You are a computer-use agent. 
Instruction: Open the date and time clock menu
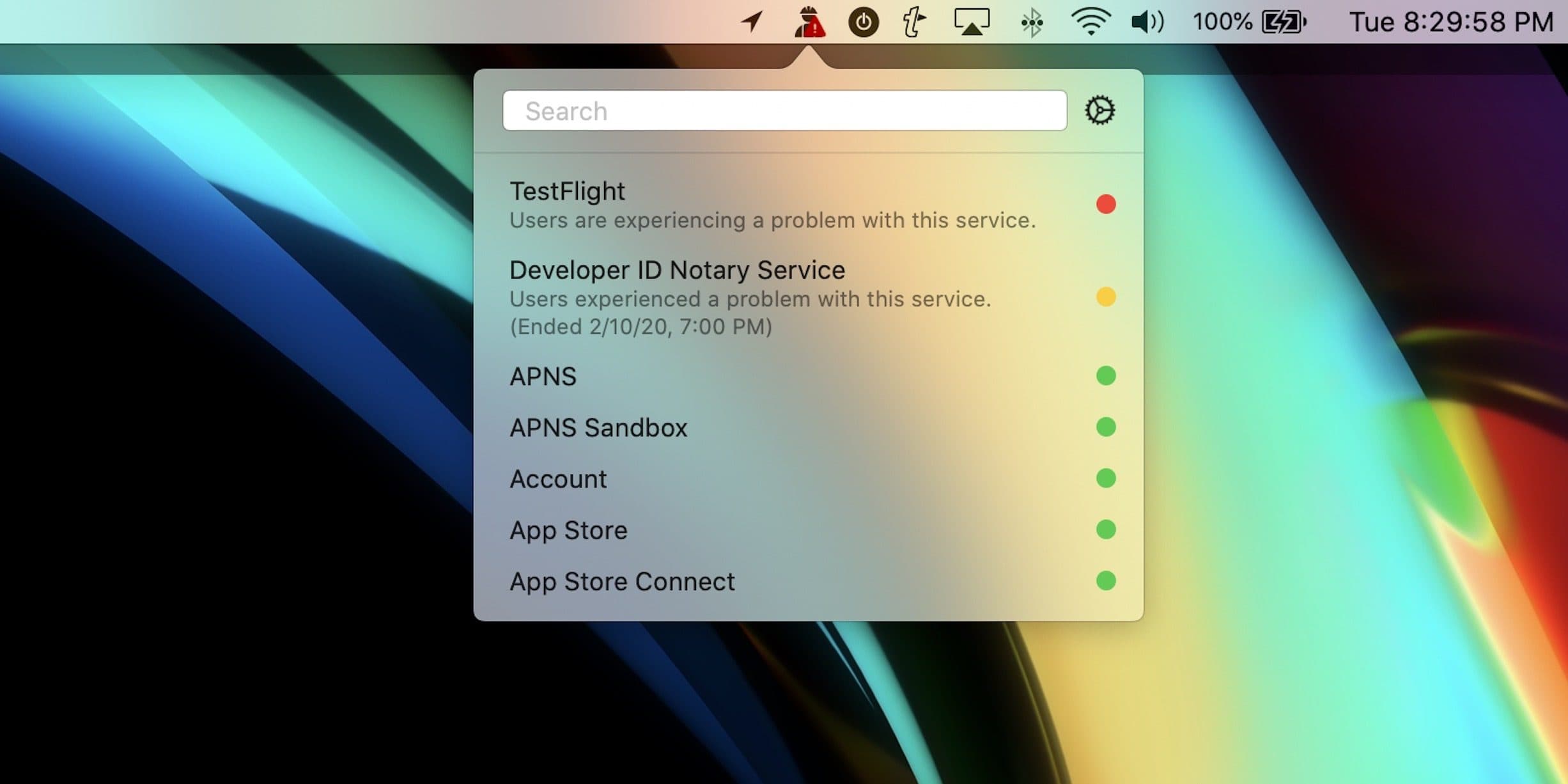point(1451,22)
